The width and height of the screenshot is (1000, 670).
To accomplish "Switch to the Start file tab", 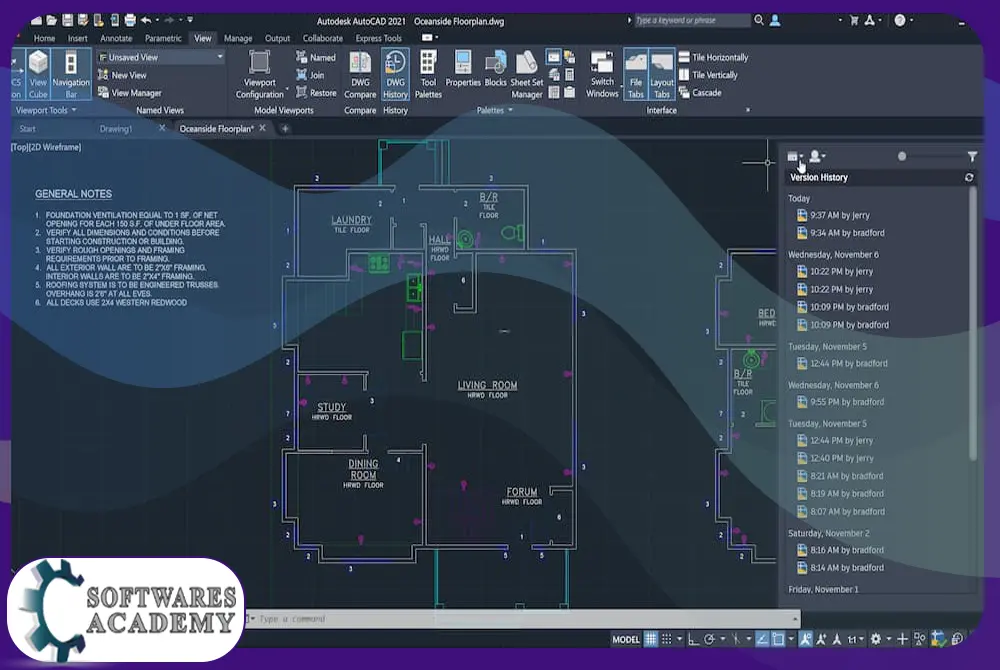I will point(27,129).
